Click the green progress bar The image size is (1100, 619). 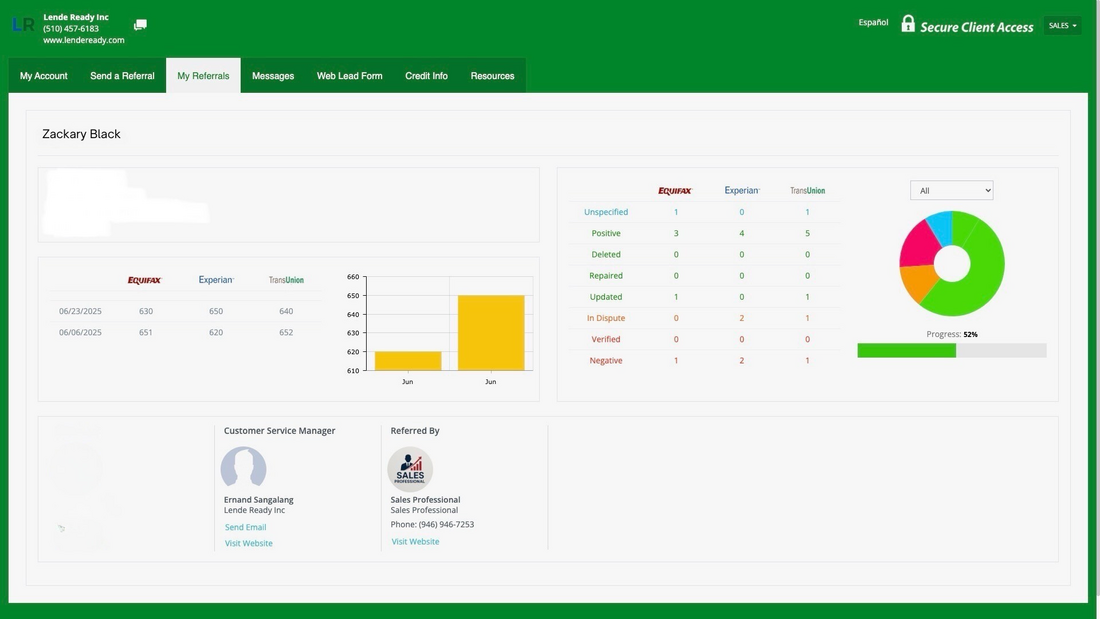tap(906, 350)
